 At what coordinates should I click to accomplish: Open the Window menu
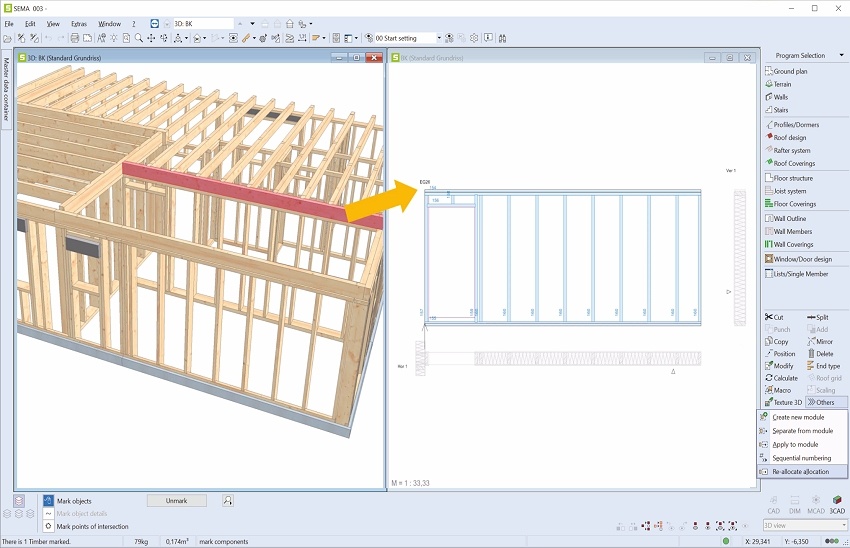coord(109,24)
